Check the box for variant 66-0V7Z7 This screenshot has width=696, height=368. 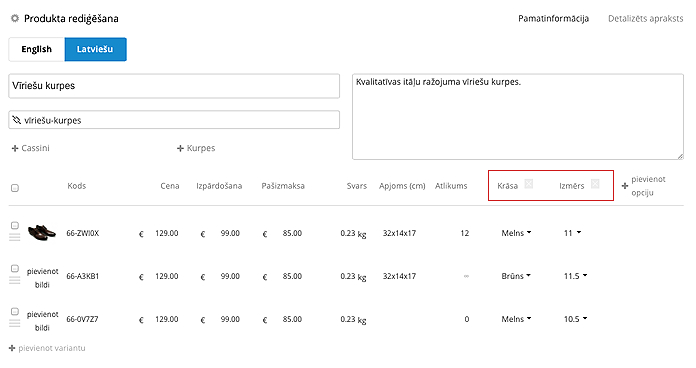click(15, 312)
